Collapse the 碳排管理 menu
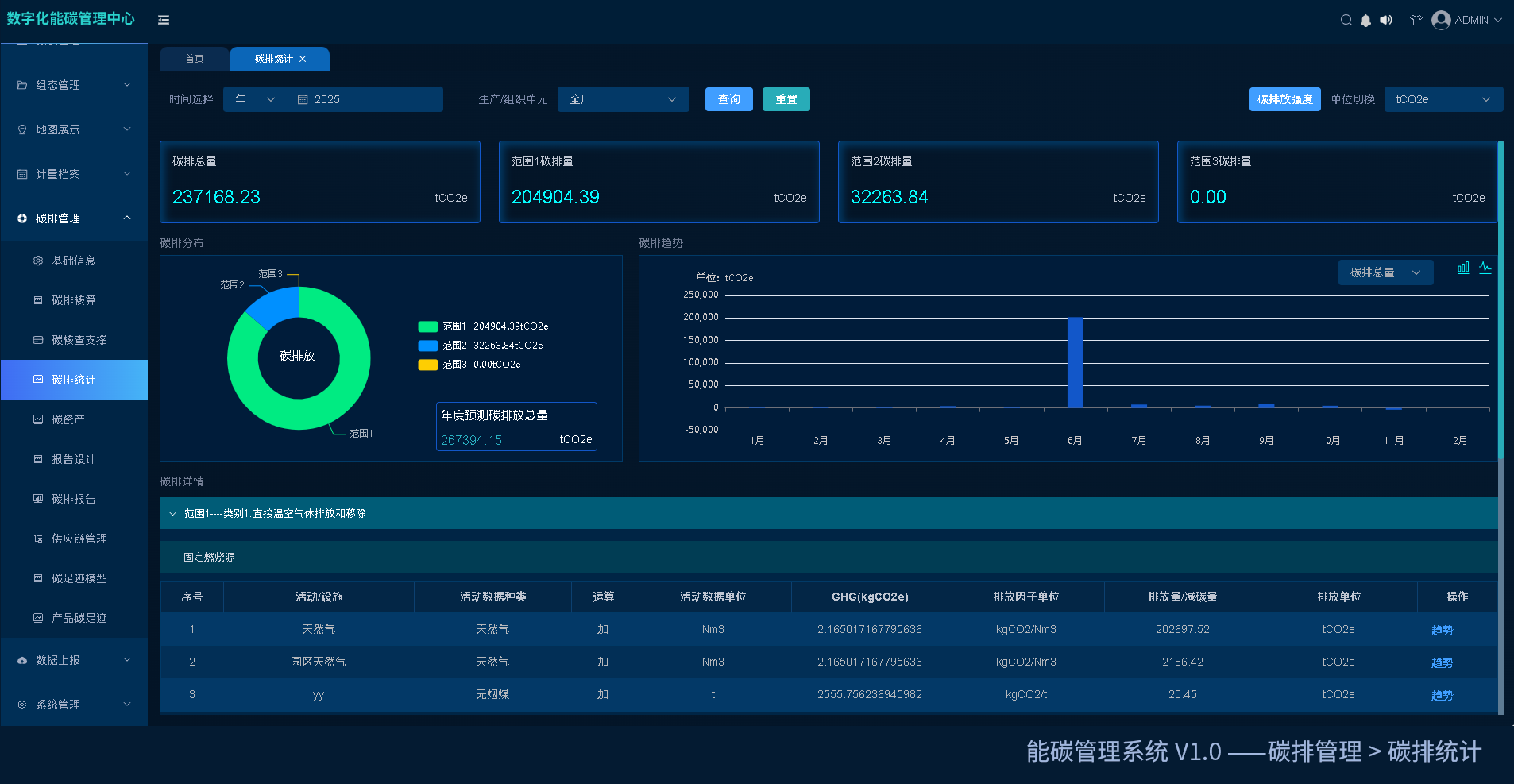1514x784 pixels. tap(74, 218)
